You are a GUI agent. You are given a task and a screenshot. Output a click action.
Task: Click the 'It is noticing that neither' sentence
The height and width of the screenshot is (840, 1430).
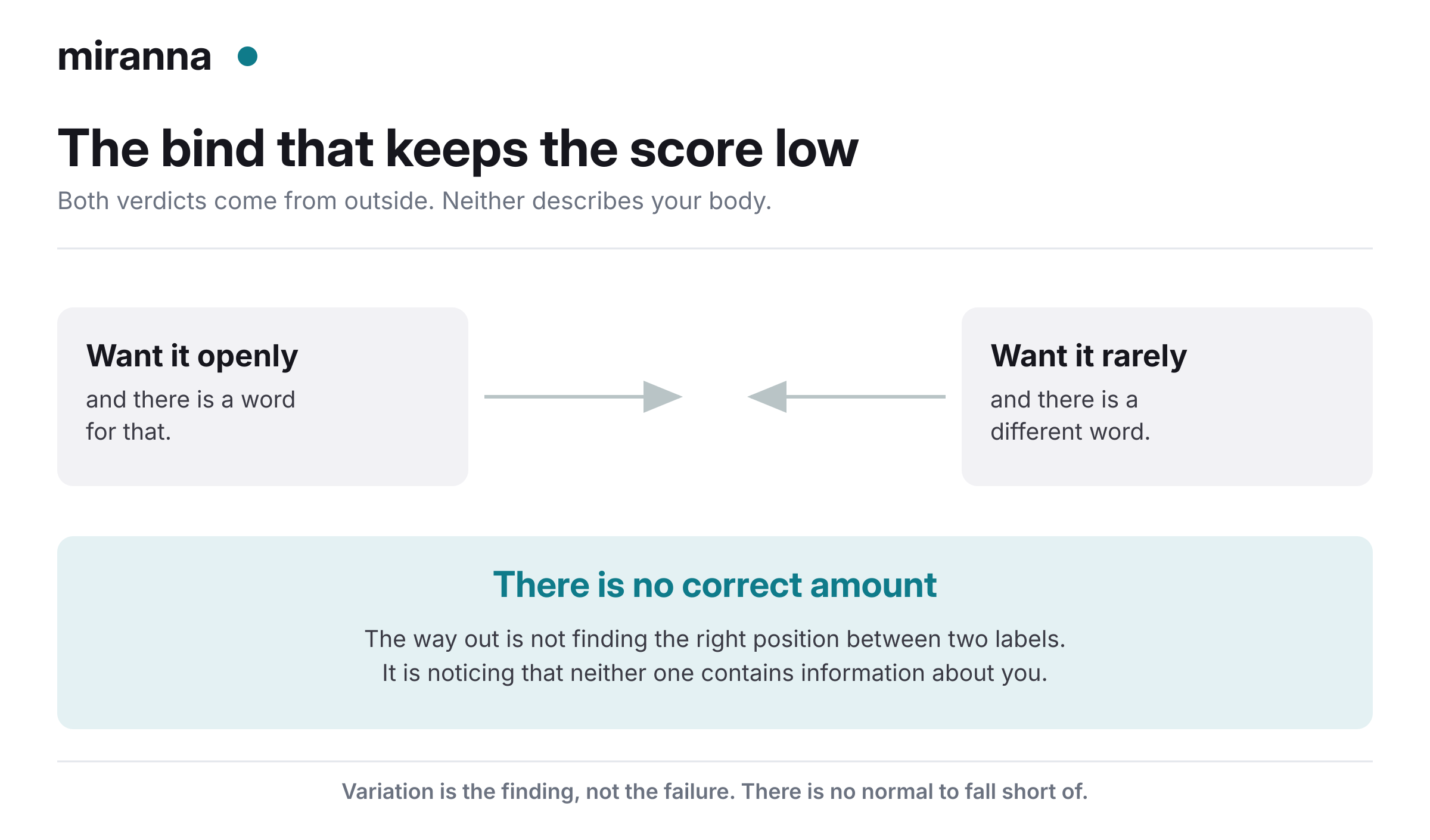(715, 673)
